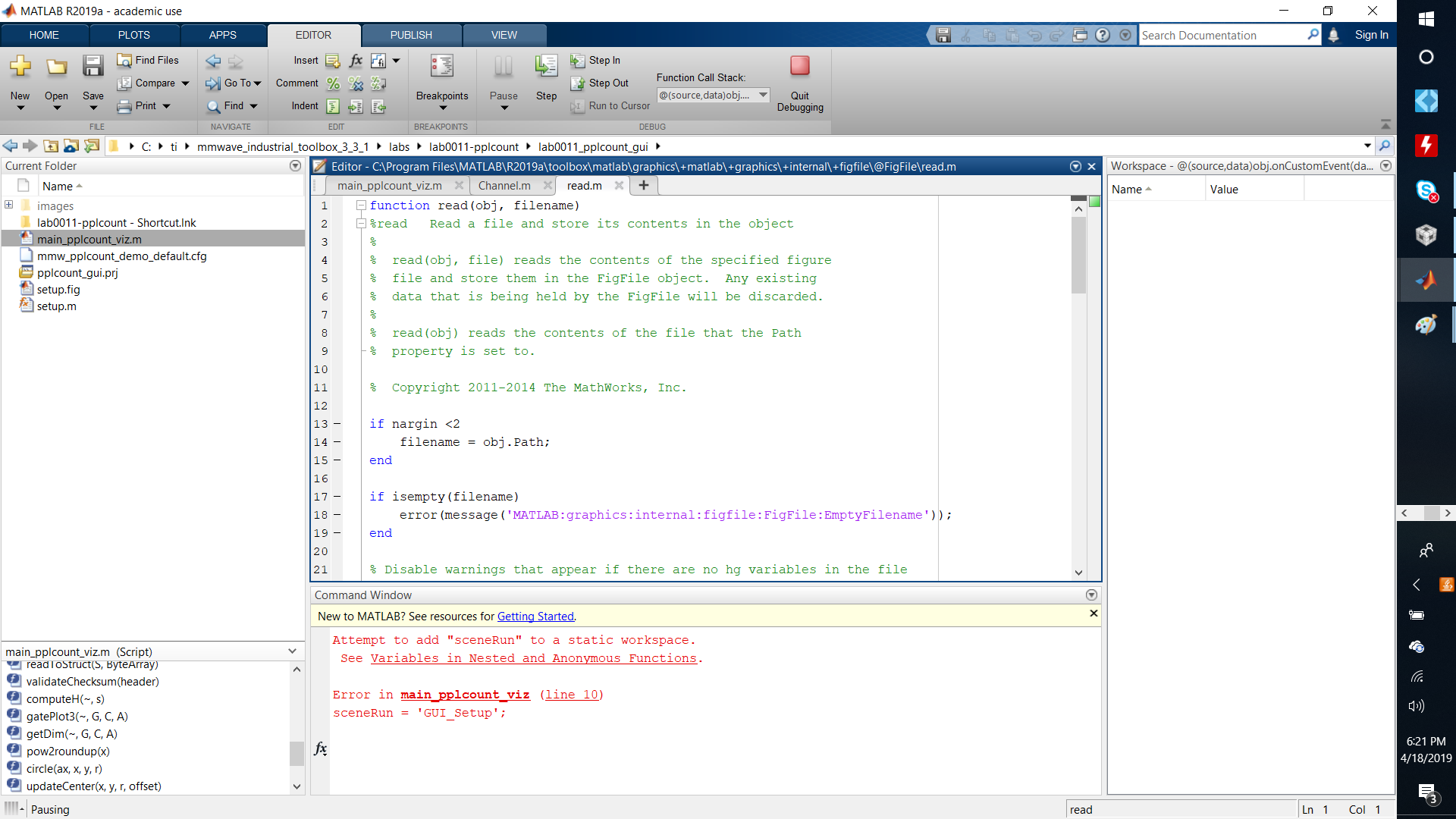Add a new editor tab with plus button
This screenshot has width=1456, height=819.
coord(643,185)
